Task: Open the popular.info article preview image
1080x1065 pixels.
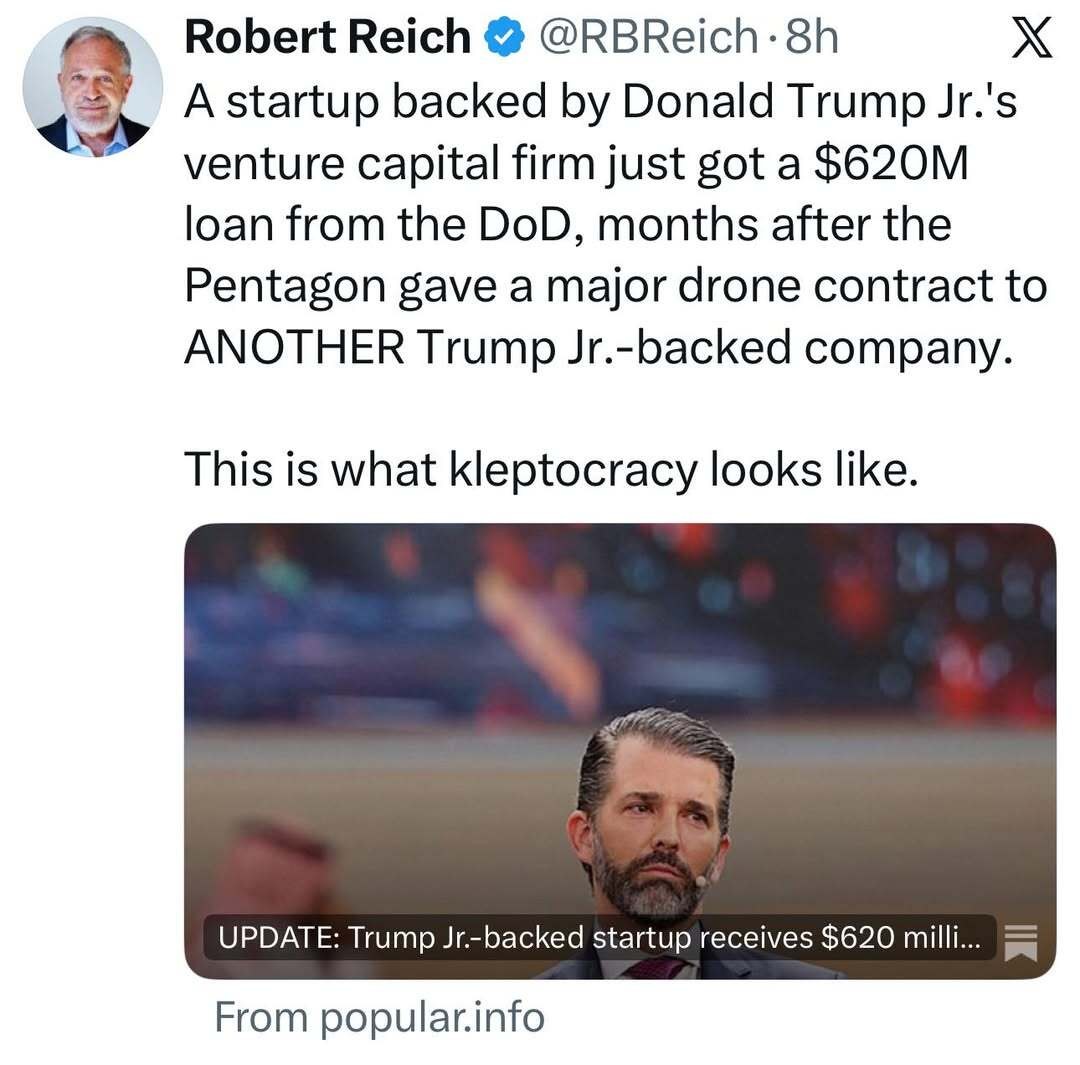Action: [620, 720]
